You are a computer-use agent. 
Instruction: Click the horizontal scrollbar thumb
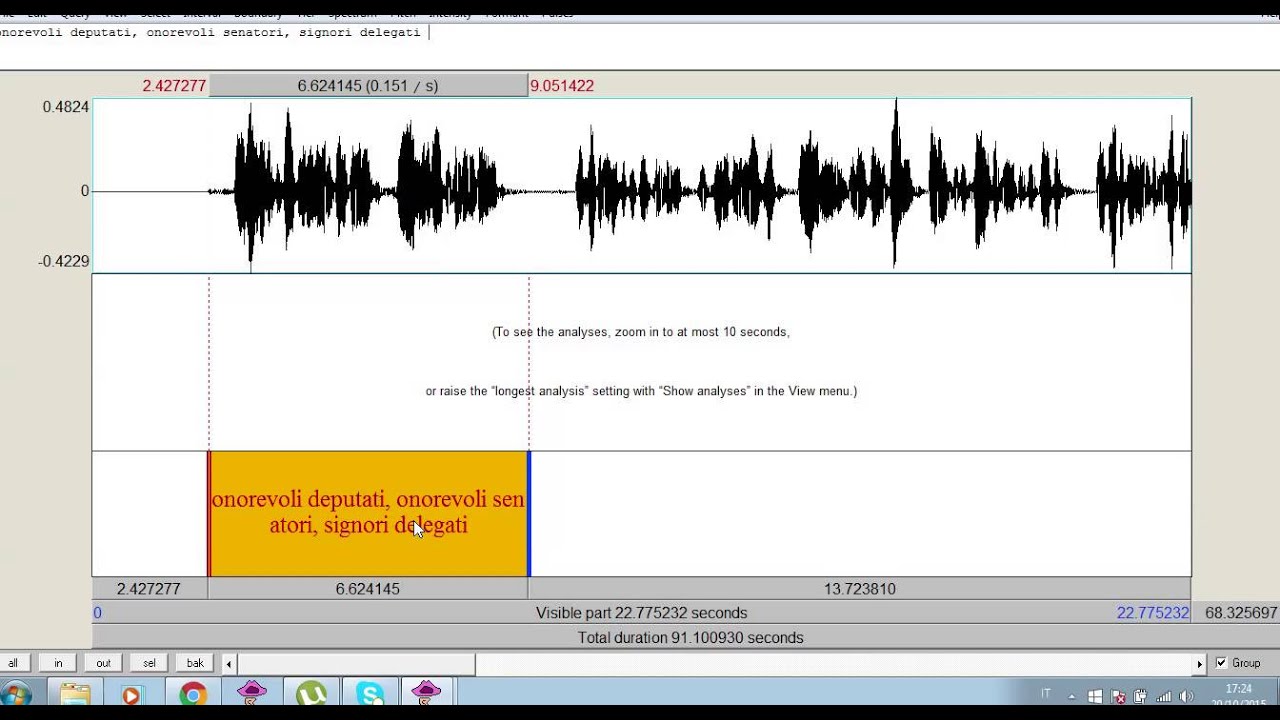(356, 663)
